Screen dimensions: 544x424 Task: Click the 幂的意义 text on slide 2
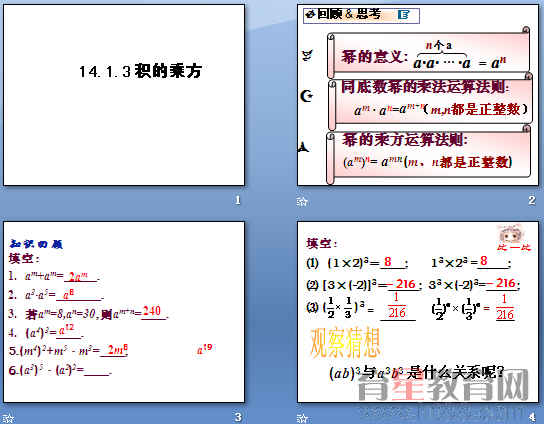pyautogui.click(x=374, y=57)
